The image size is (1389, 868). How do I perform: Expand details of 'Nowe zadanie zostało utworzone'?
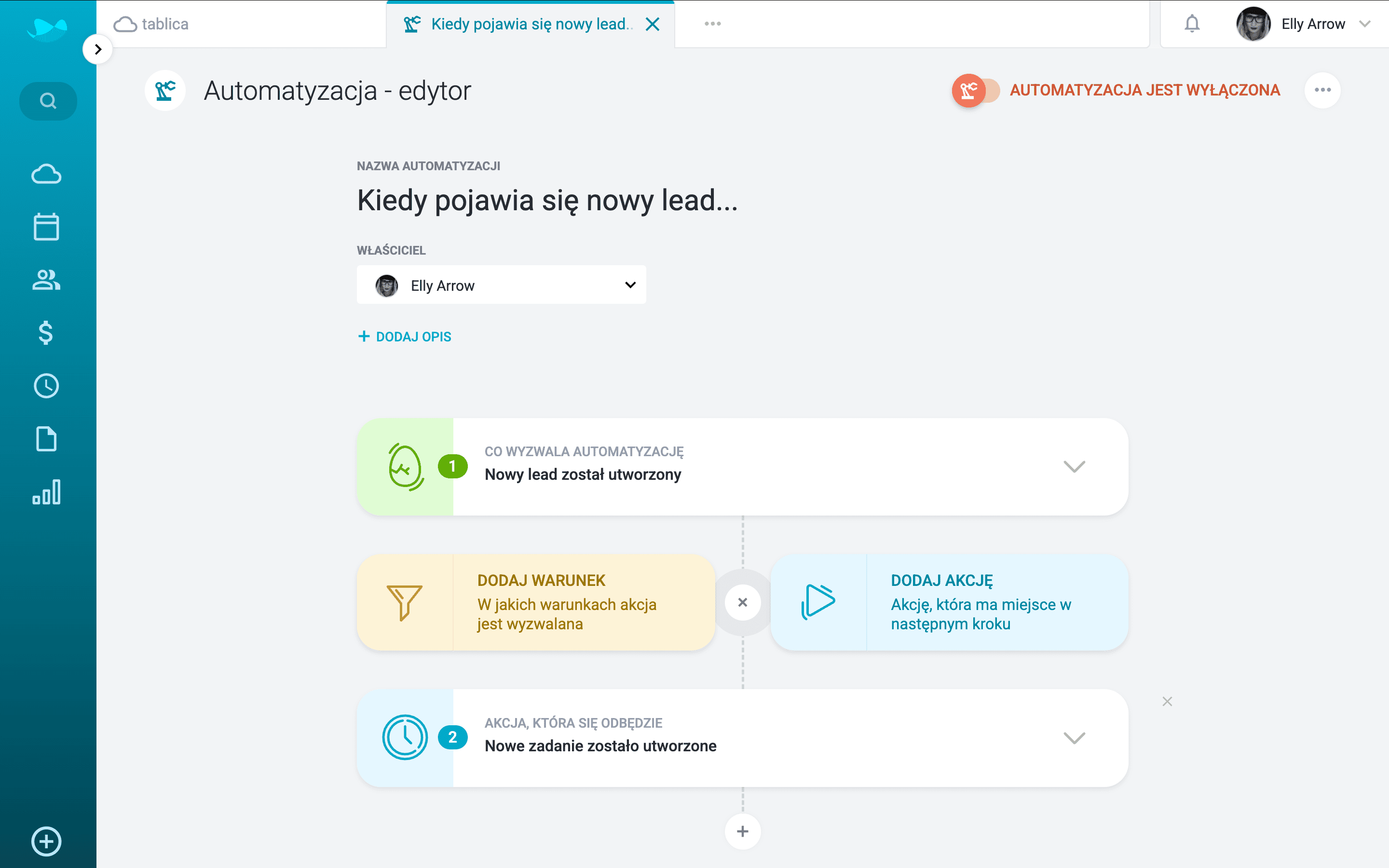click(x=1074, y=737)
